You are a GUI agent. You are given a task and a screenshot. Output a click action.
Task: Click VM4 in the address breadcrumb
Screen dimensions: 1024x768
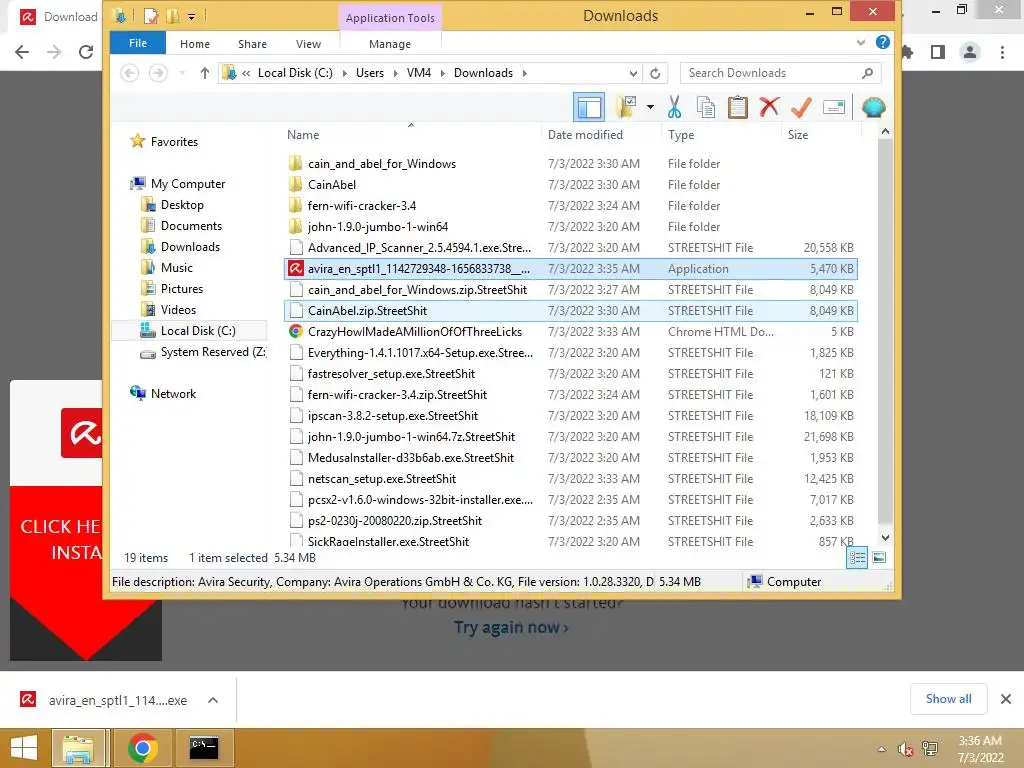(x=419, y=73)
